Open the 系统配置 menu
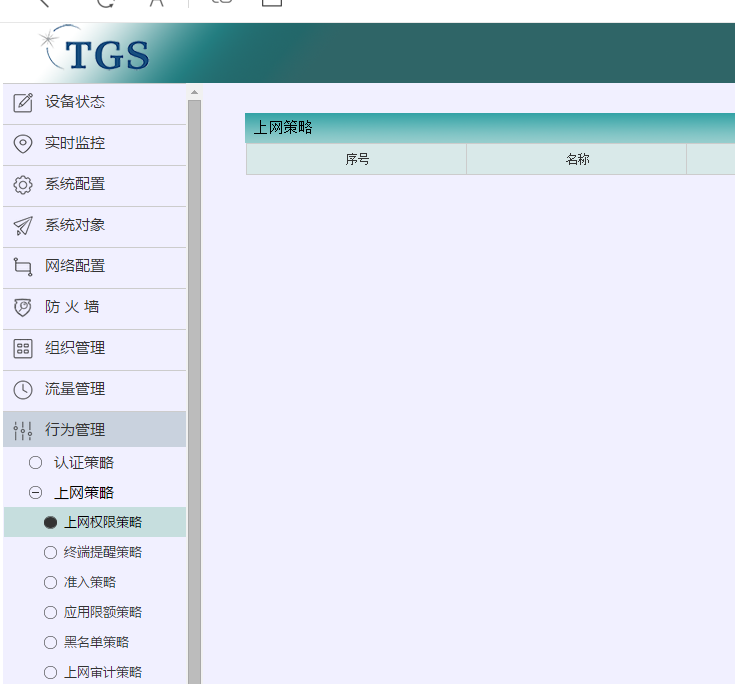Screen dimensions: 735x684 [x=94, y=186]
